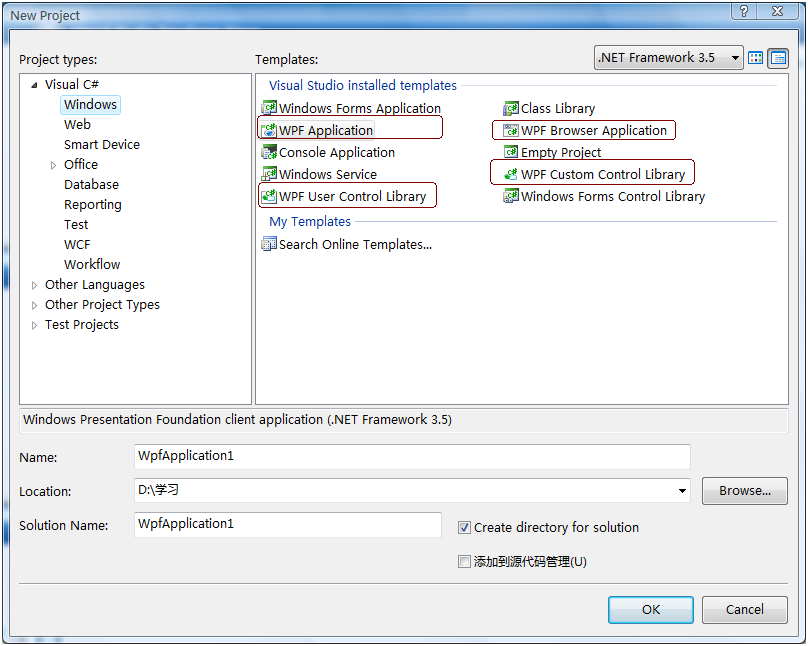Pick the WPF Browser Application icon
Image resolution: width=808 pixels, height=646 pixels.
tap(511, 130)
